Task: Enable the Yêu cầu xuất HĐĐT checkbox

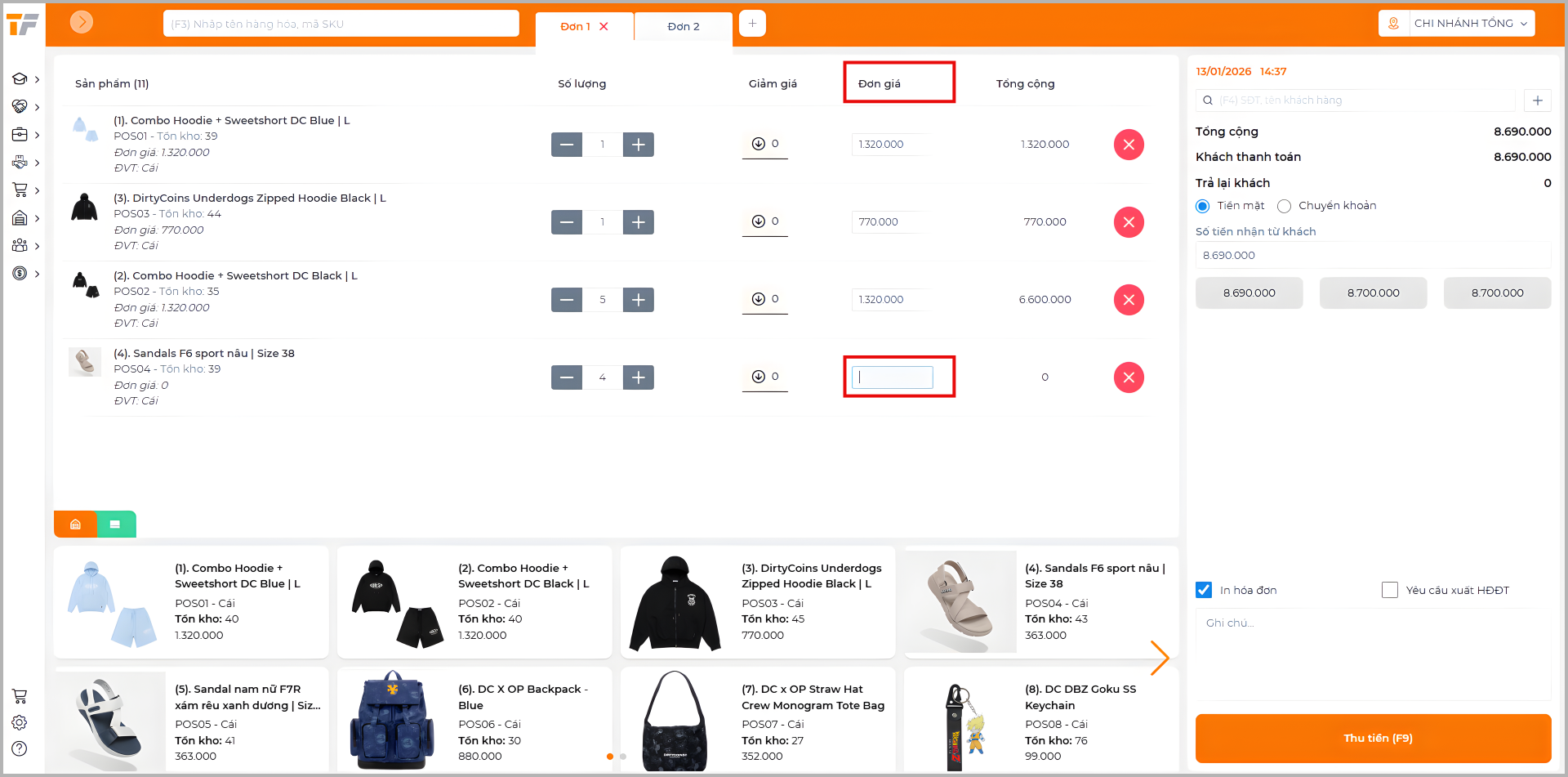Action: click(x=1389, y=590)
